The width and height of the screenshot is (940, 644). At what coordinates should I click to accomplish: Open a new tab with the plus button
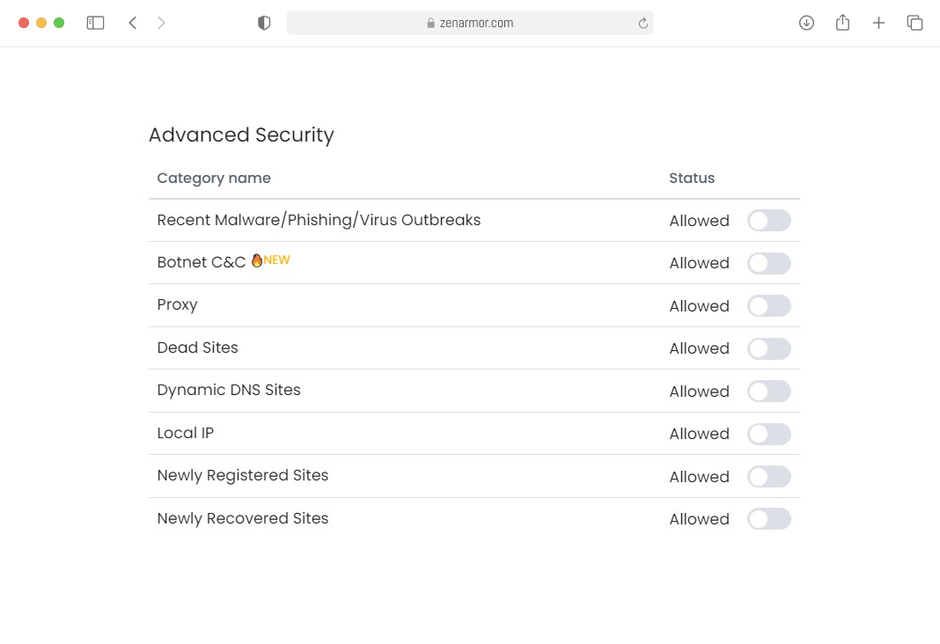878,22
